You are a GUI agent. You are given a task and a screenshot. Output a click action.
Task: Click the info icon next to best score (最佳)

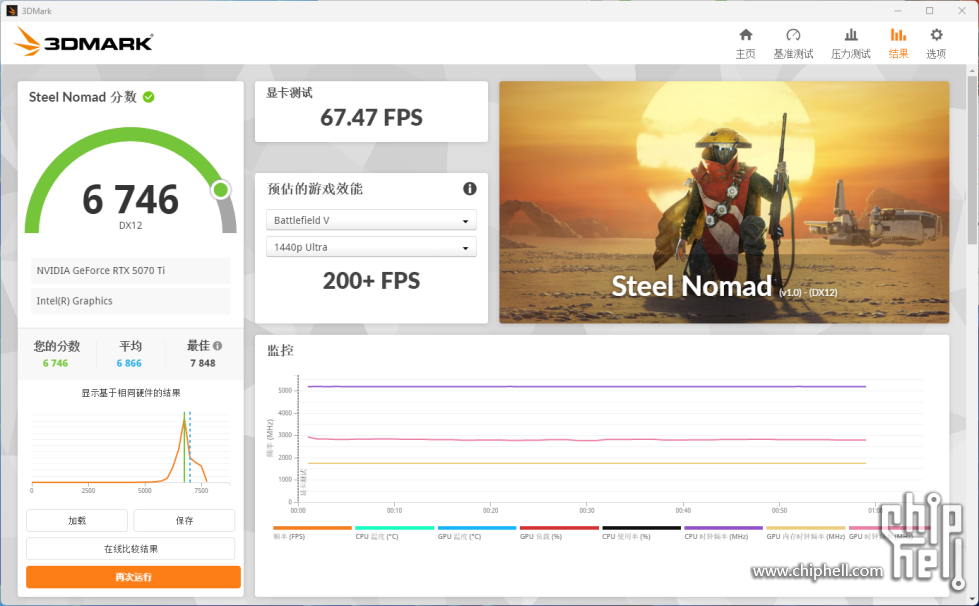[x=217, y=346]
